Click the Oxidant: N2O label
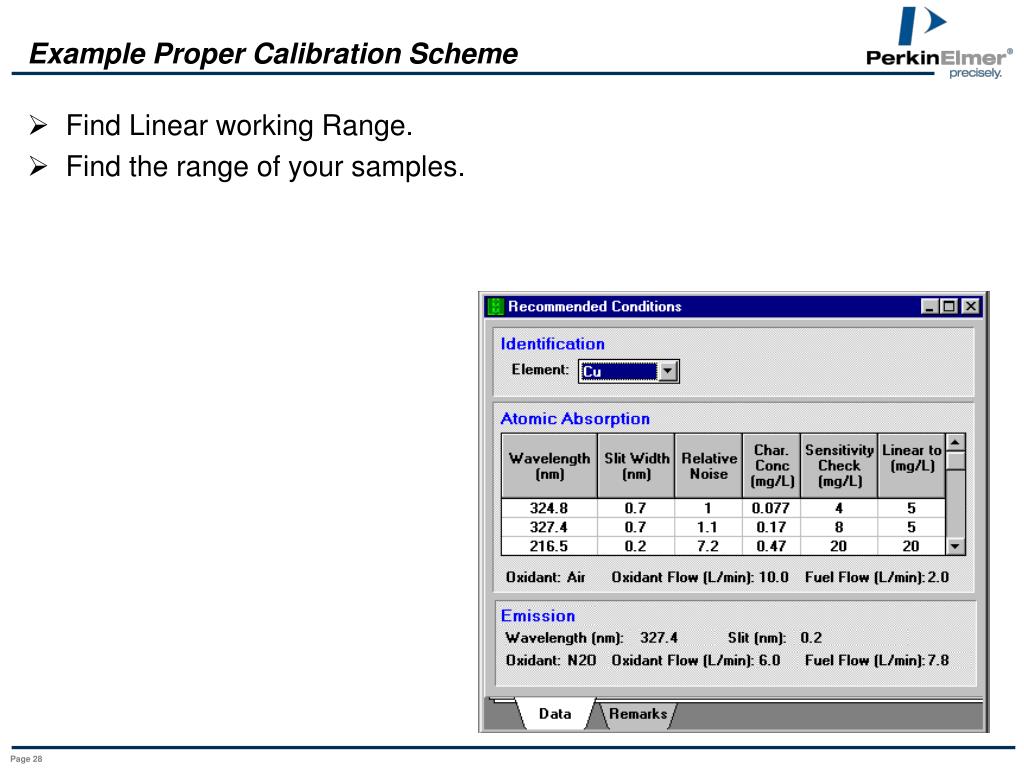The width and height of the screenshot is (1024, 768). point(551,660)
